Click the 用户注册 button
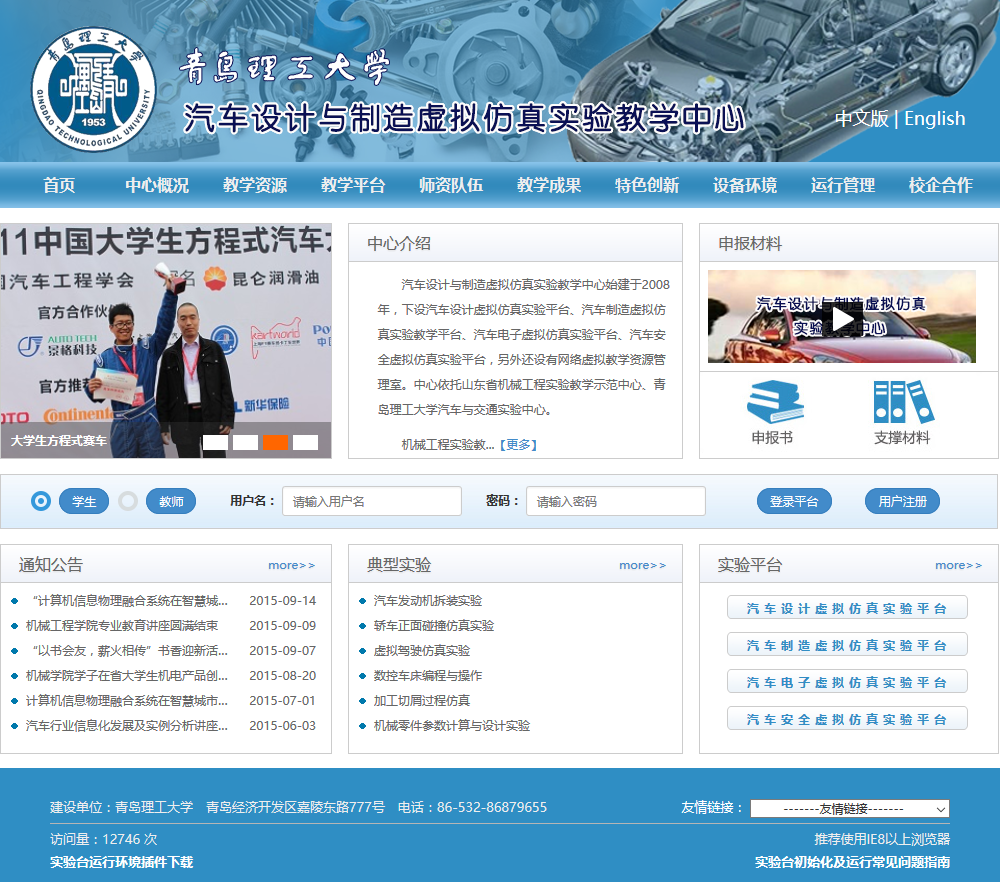This screenshot has width=1000, height=882. pyautogui.click(x=902, y=501)
